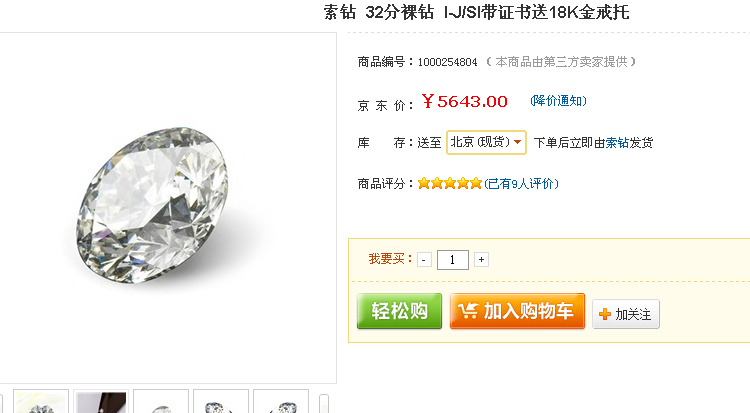Click the red arrow on region dropdown

(x=517, y=142)
